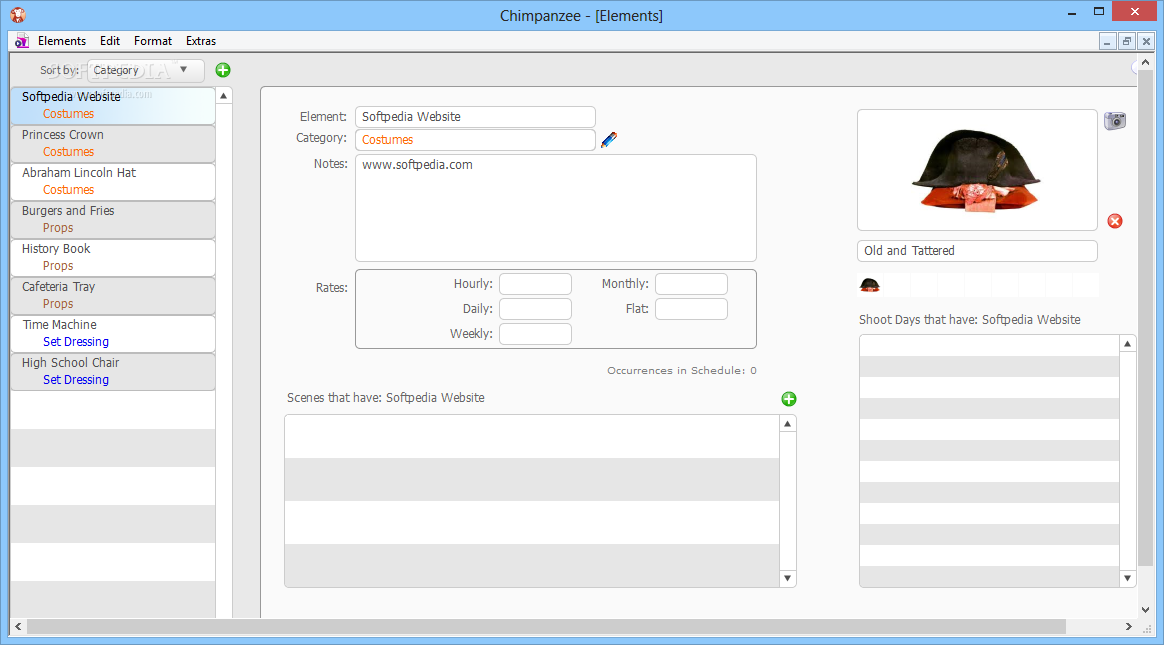
Task: Click the inner window minimize button
Action: click(1108, 42)
